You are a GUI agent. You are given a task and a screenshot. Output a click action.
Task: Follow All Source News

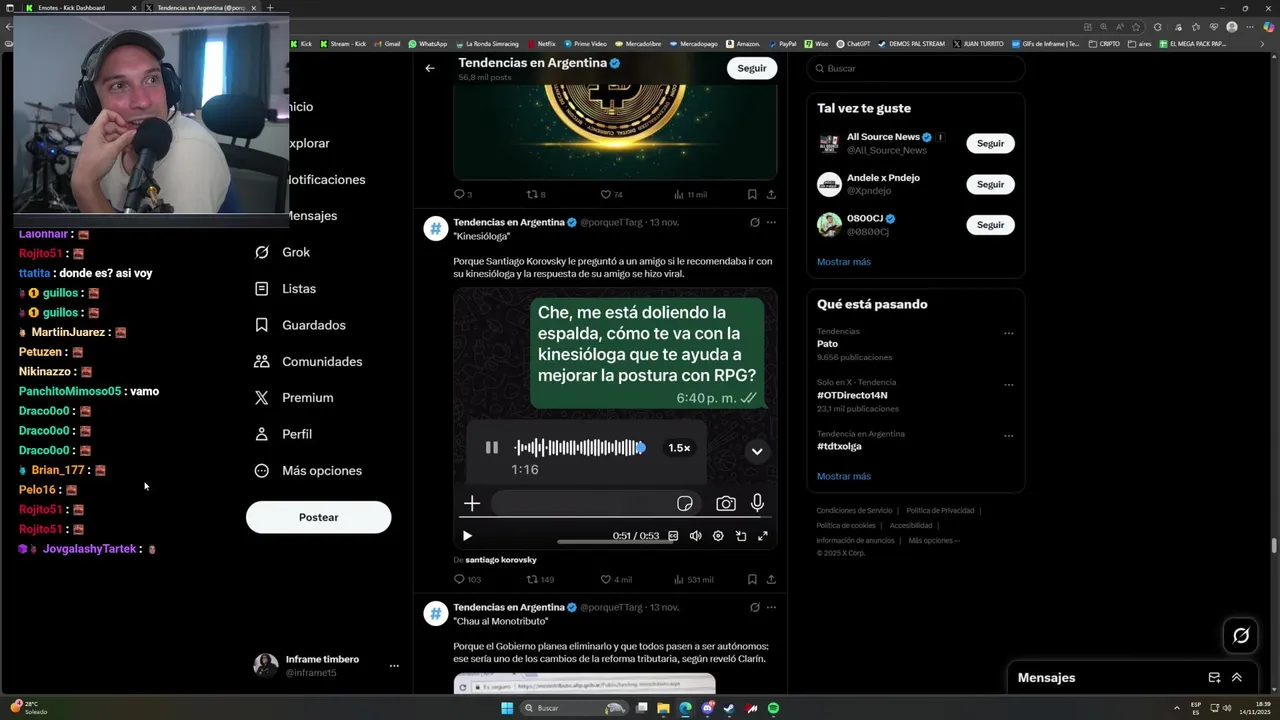coord(991,143)
